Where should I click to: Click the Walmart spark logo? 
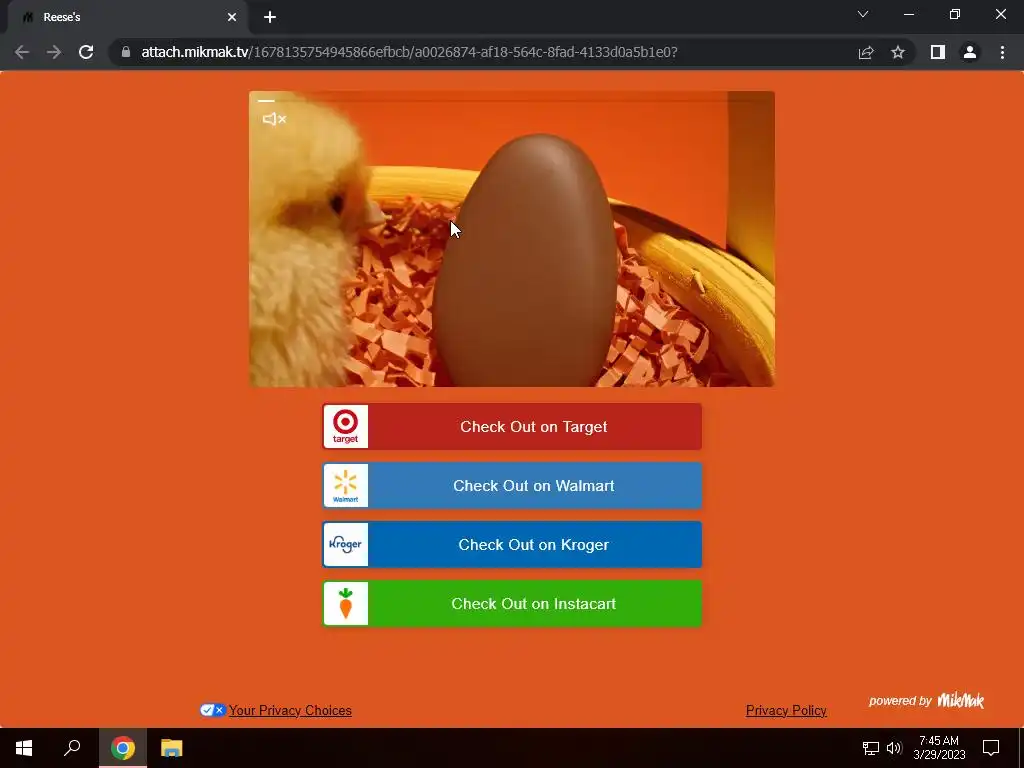point(345,485)
